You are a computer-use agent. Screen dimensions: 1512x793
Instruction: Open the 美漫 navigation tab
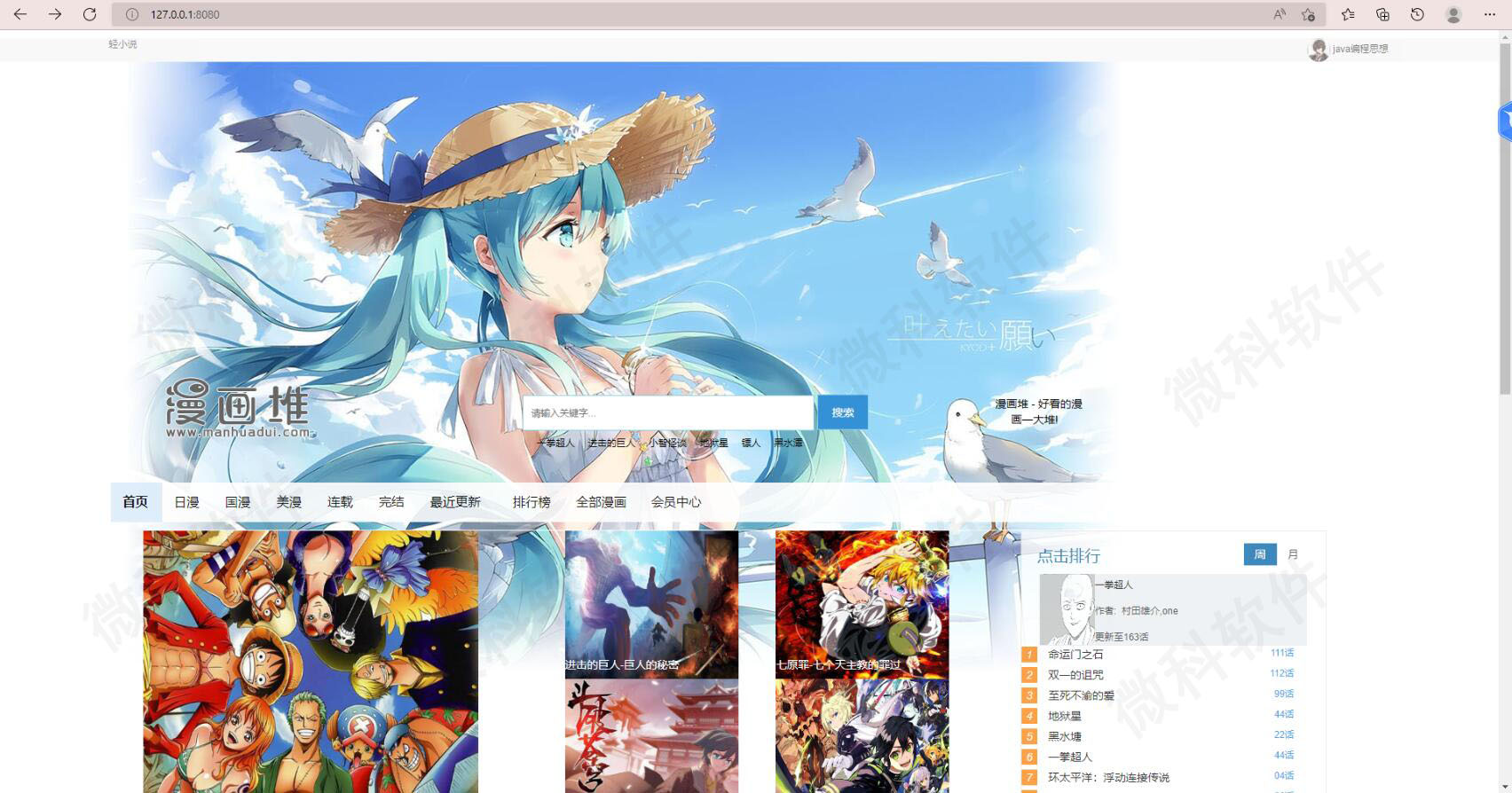[289, 502]
